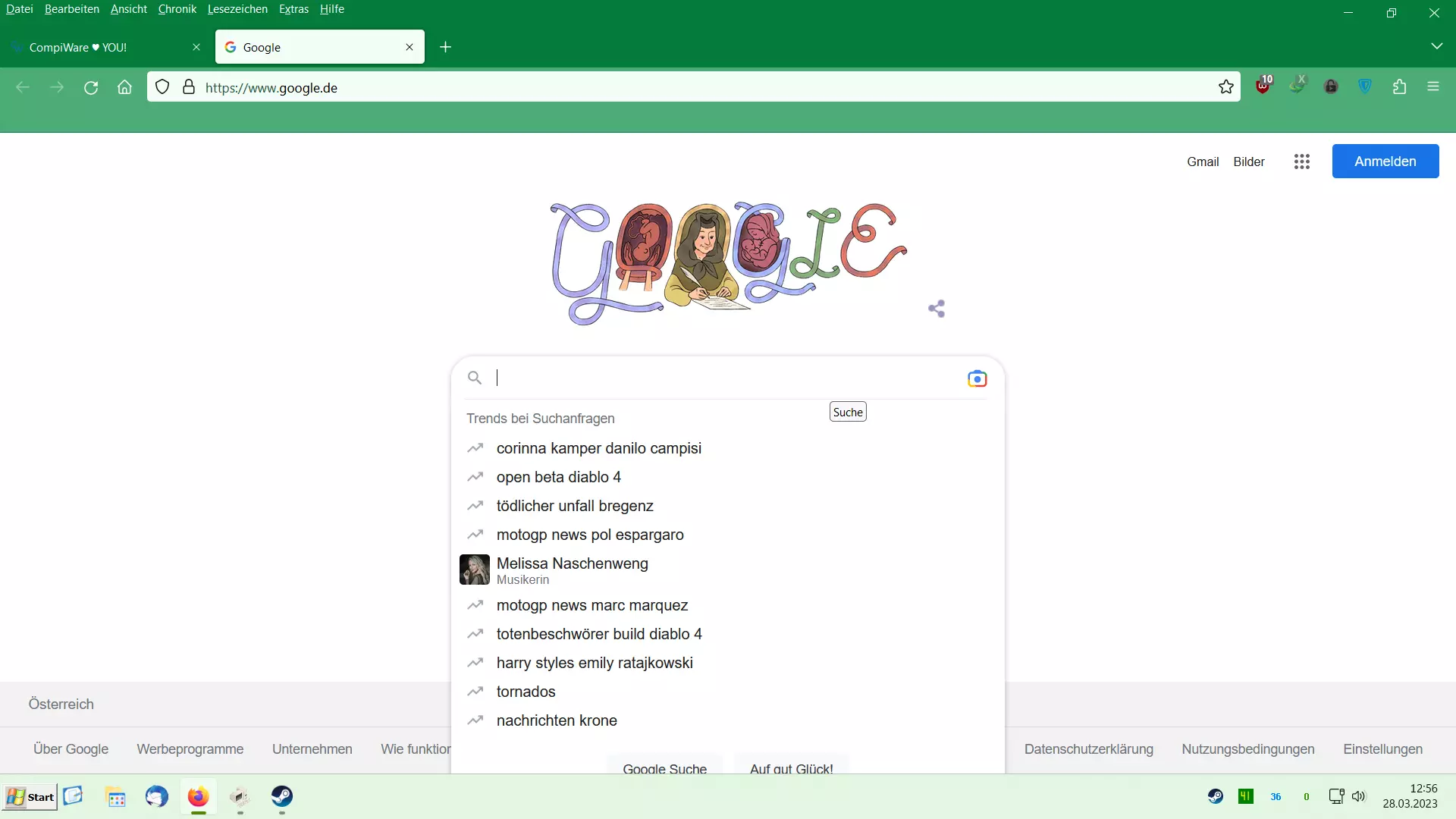Open the Gmail link
This screenshot has width=1456, height=819.
[1203, 162]
